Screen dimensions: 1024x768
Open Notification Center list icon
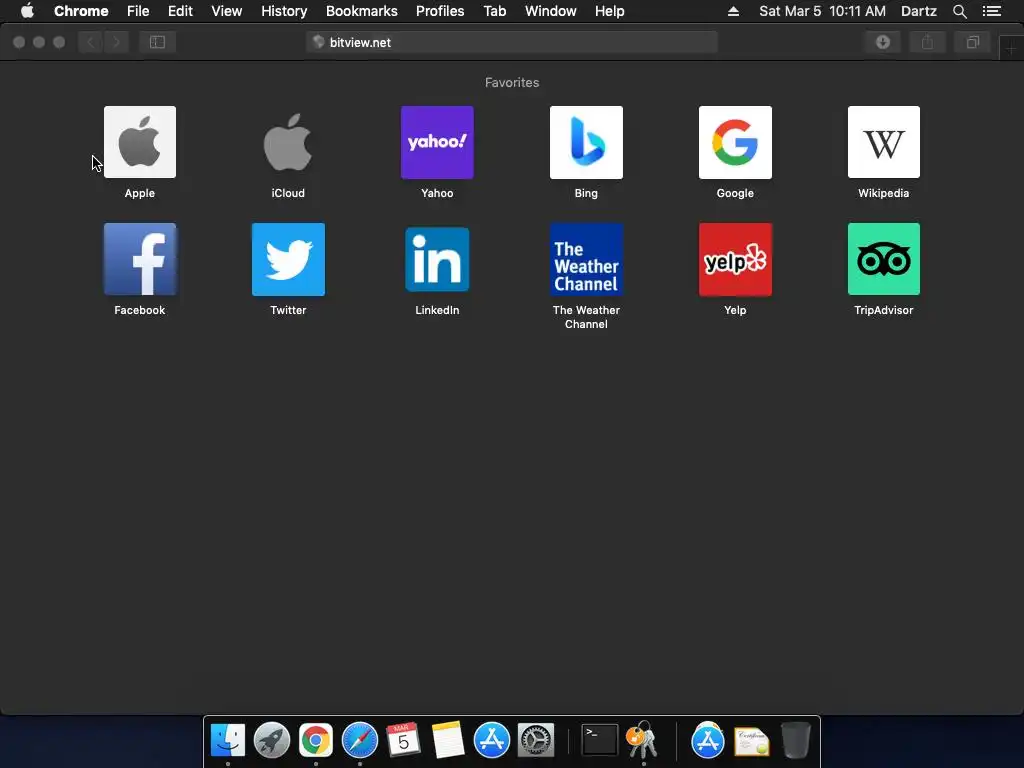(x=992, y=11)
